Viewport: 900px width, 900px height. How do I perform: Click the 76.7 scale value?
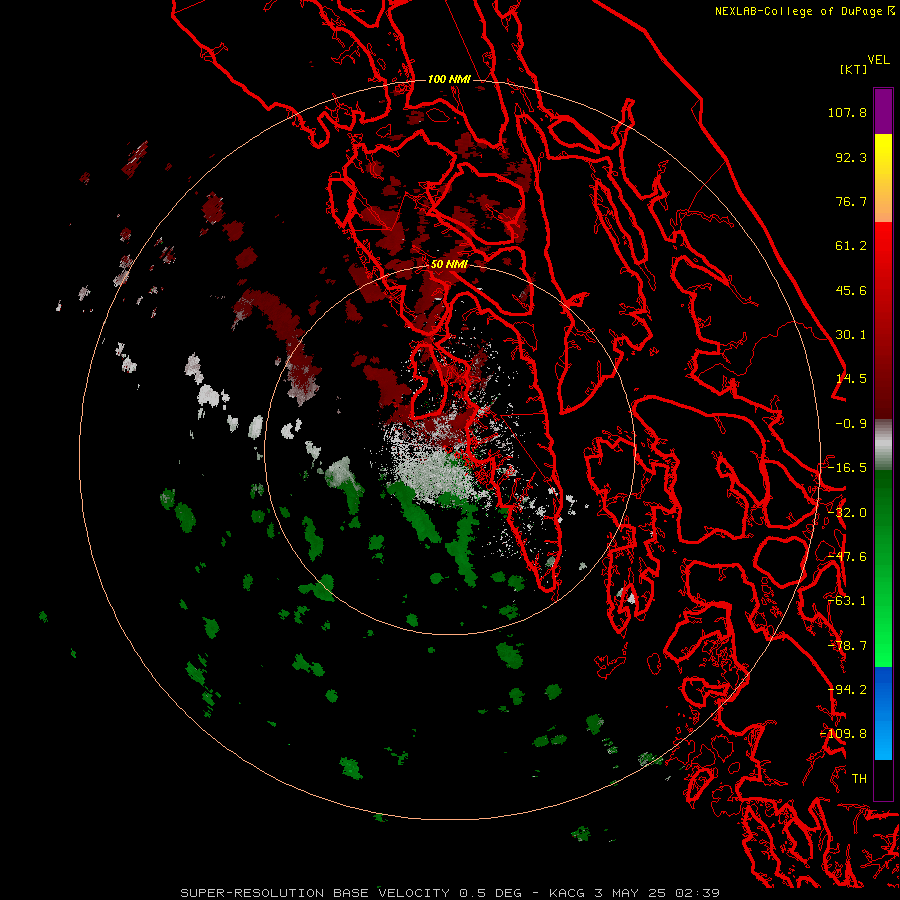pos(851,201)
